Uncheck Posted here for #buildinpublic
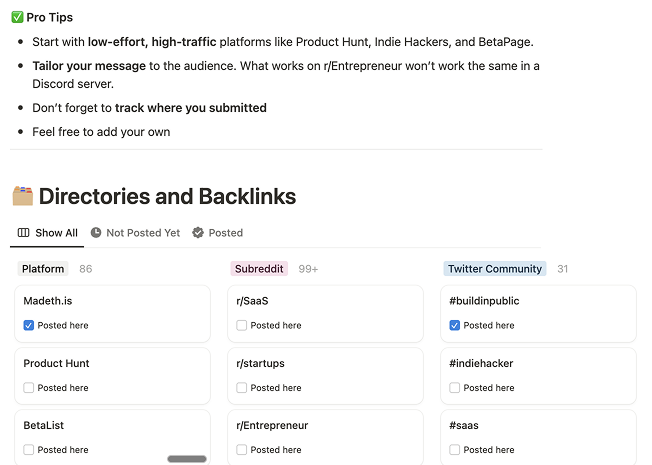This screenshot has height=465, width=652. (454, 325)
